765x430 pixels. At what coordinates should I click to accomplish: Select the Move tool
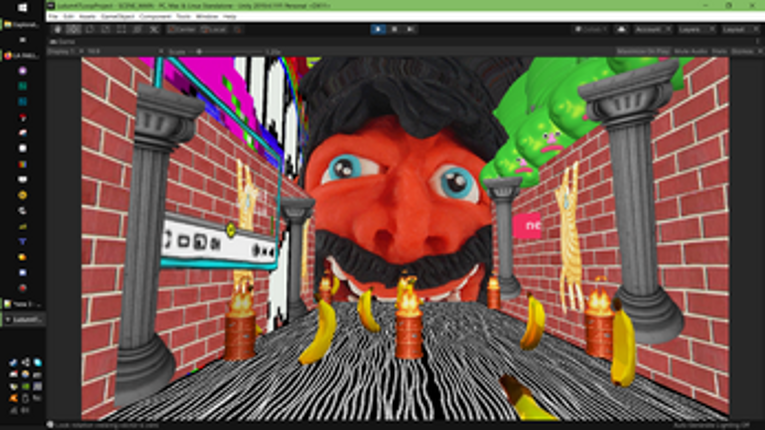point(74,29)
